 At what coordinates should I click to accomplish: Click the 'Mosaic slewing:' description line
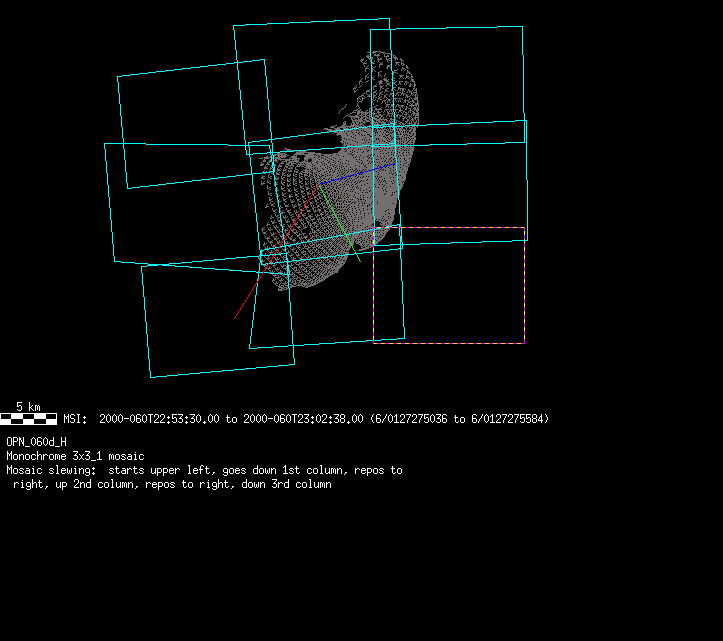[x=204, y=470]
